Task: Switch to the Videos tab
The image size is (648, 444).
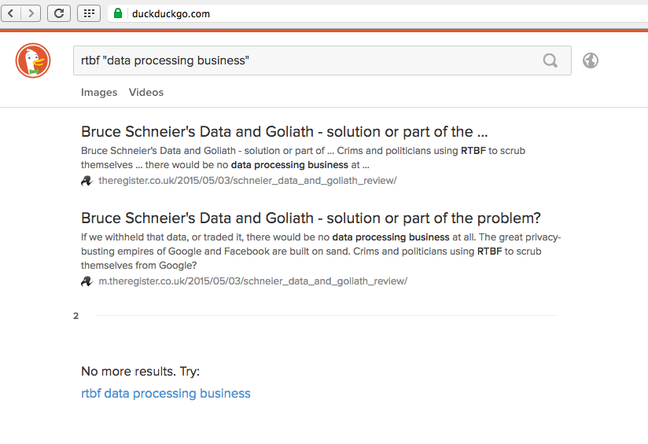Action: coord(146,92)
